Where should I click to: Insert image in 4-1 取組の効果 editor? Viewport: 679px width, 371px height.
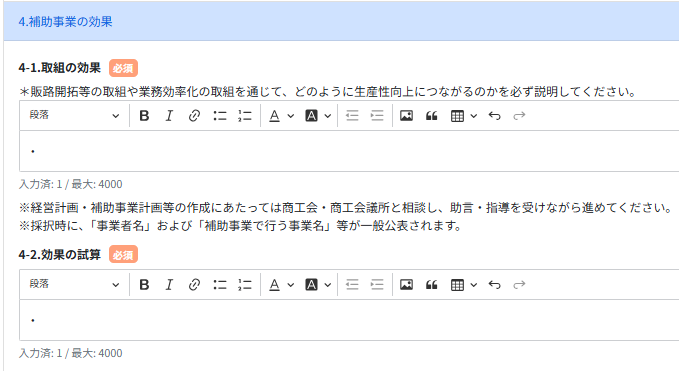click(x=406, y=116)
